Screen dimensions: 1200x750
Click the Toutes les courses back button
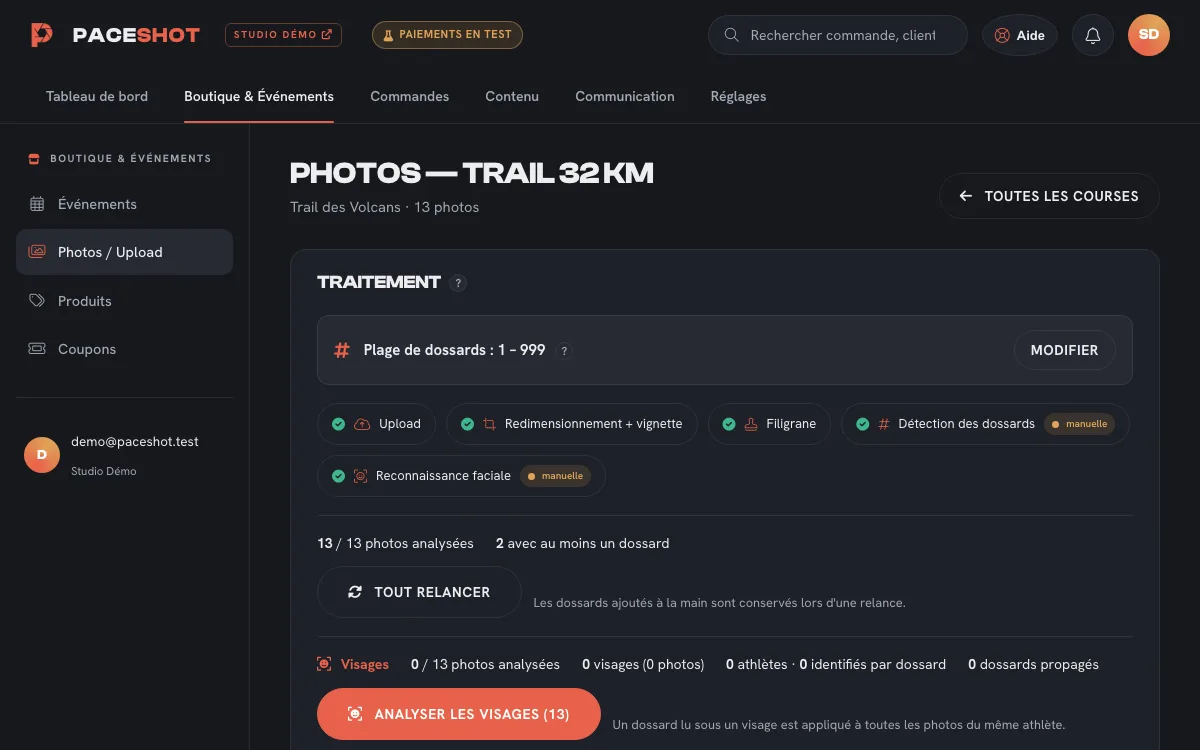pyautogui.click(x=1049, y=196)
